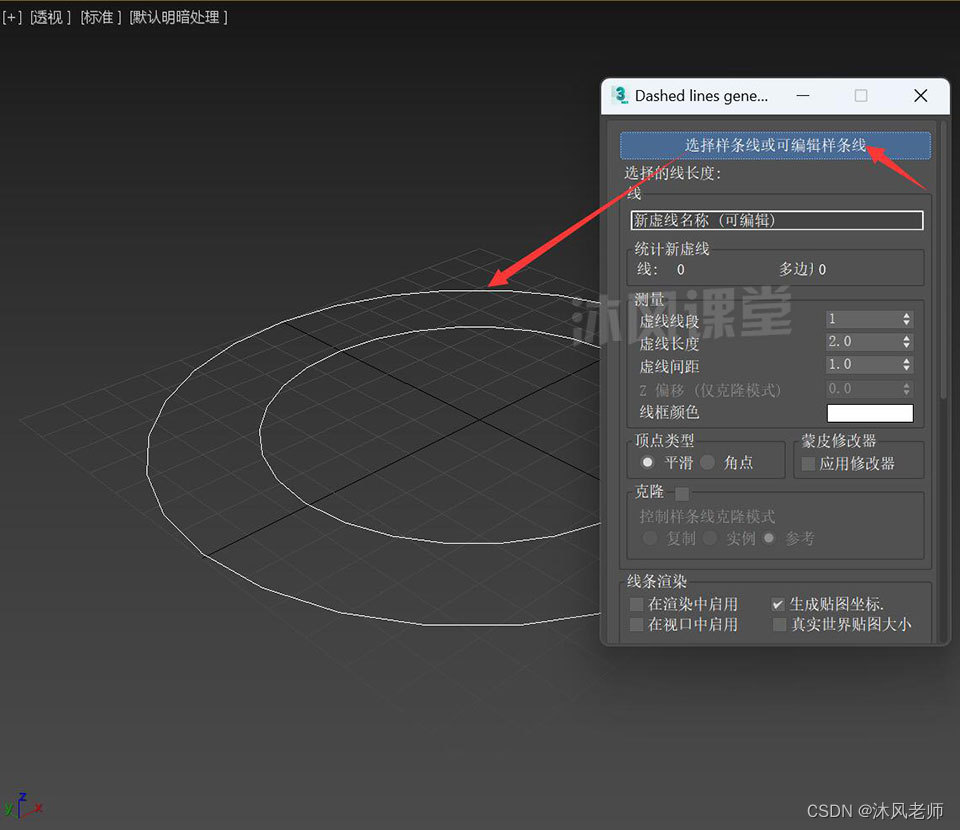Click the 选择的线长度 label text

pos(672,173)
